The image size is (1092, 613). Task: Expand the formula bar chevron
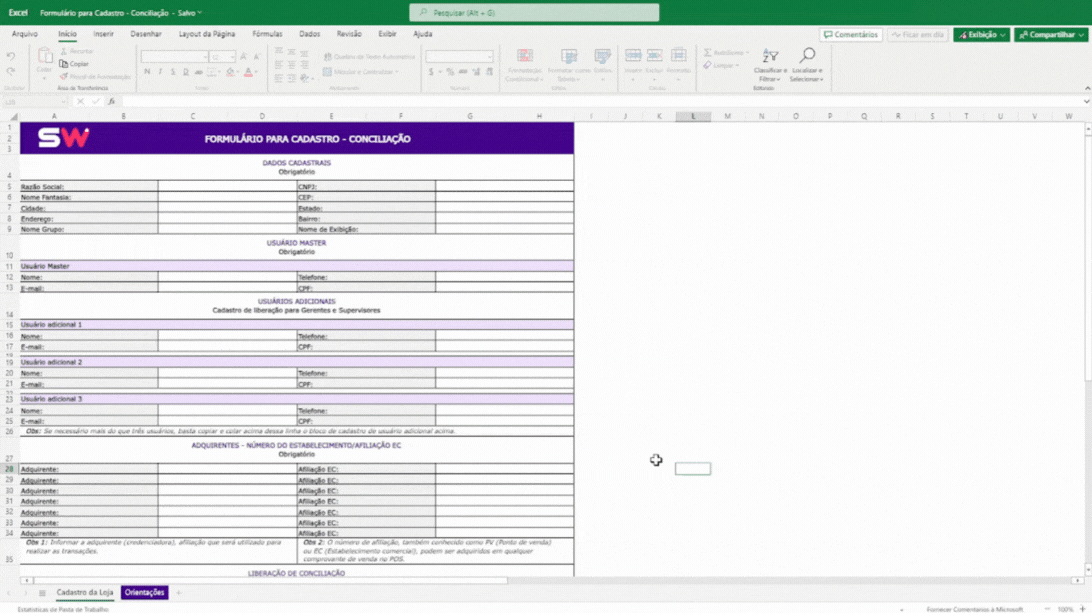pos(1086,102)
